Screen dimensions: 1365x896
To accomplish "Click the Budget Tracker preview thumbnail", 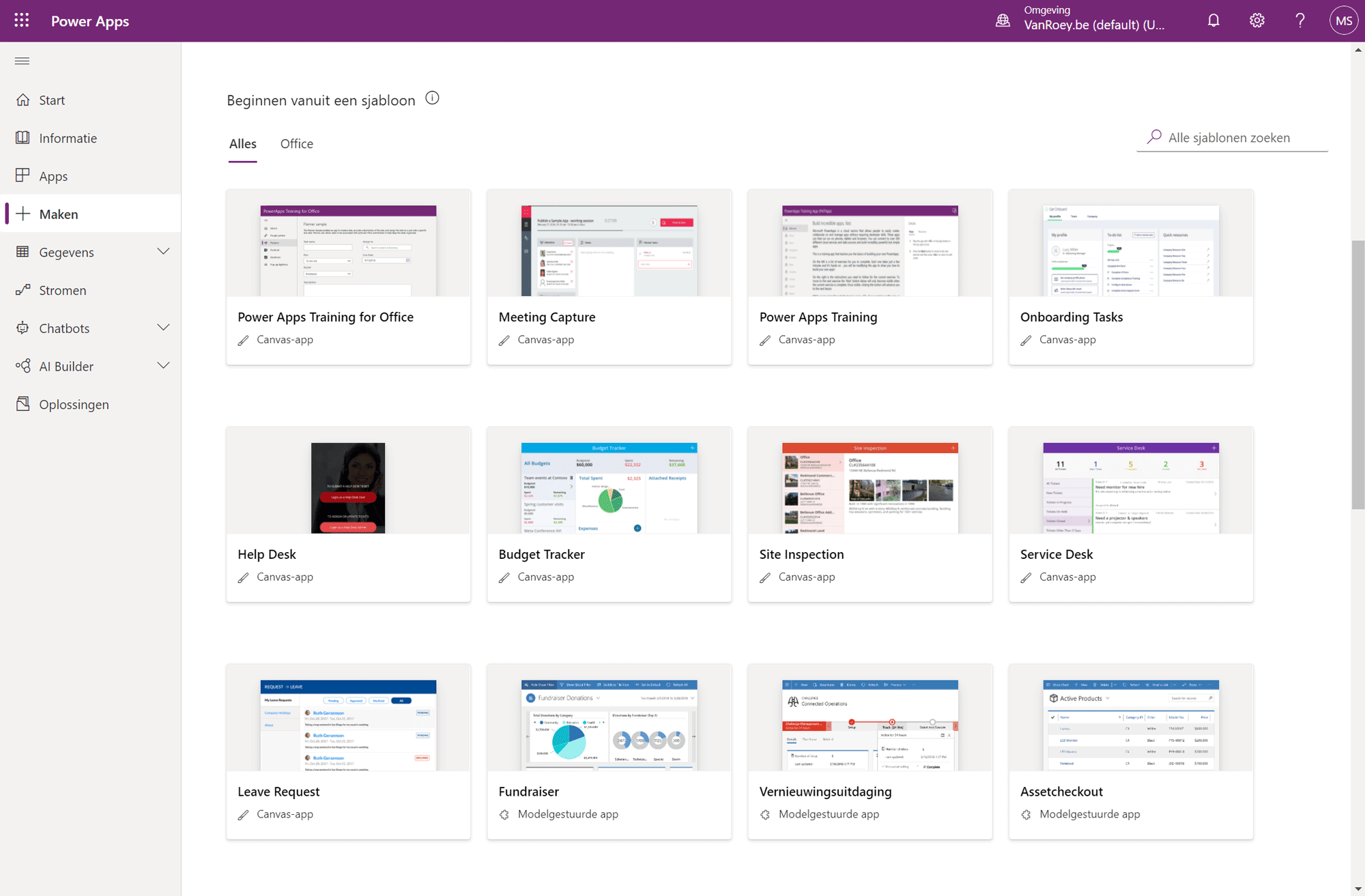I will click(x=609, y=488).
